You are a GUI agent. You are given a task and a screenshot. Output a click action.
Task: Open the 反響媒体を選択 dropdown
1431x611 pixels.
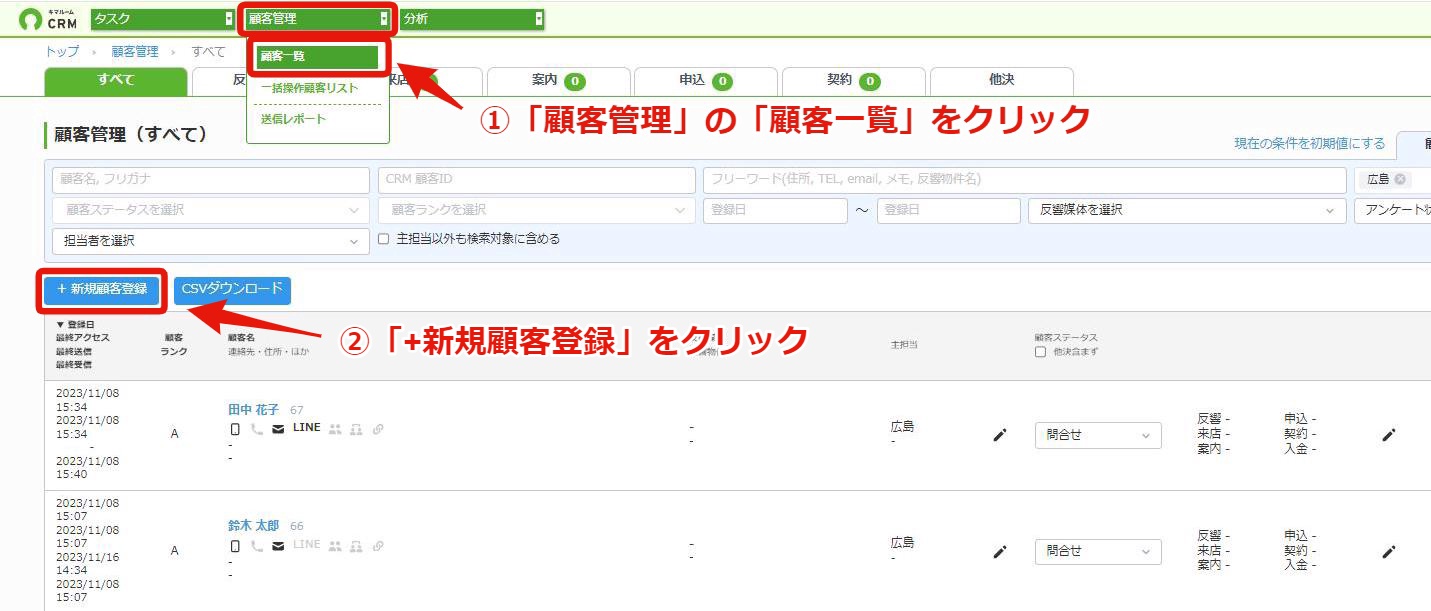1187,210
